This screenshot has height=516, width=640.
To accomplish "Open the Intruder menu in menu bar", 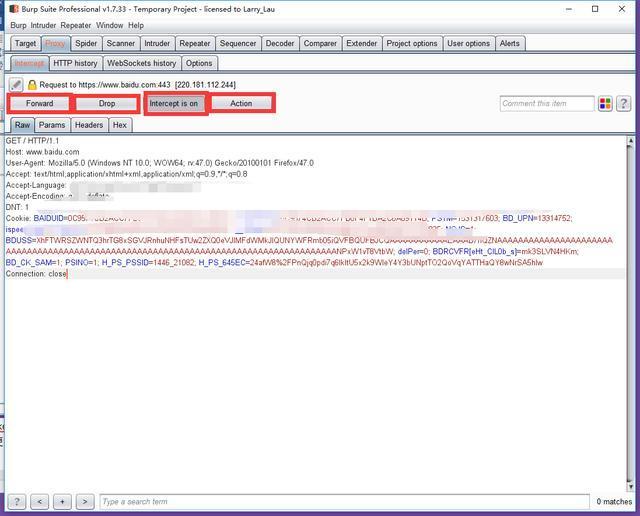I will click(43, 25).
